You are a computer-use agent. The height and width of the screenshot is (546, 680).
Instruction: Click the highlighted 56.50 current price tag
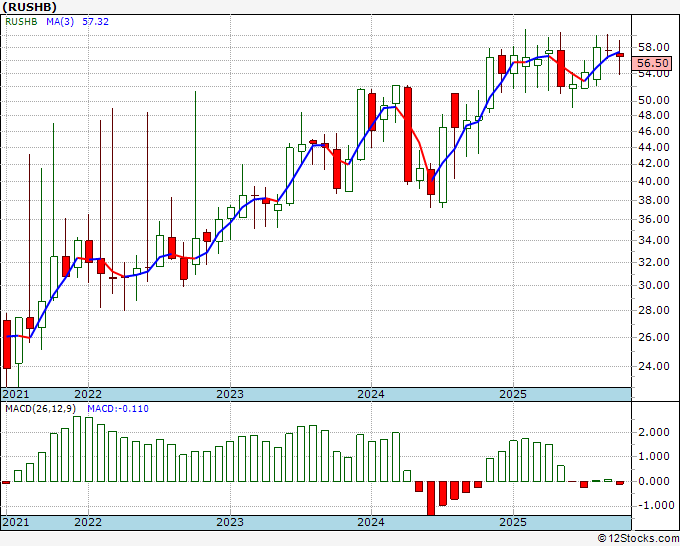tap(652, 63)
